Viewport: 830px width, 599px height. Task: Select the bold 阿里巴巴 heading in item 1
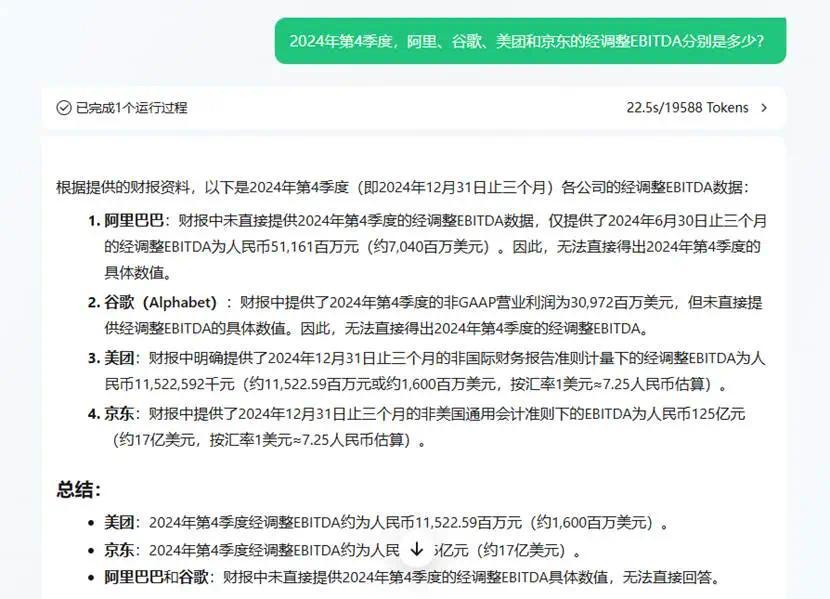(133, 221)
